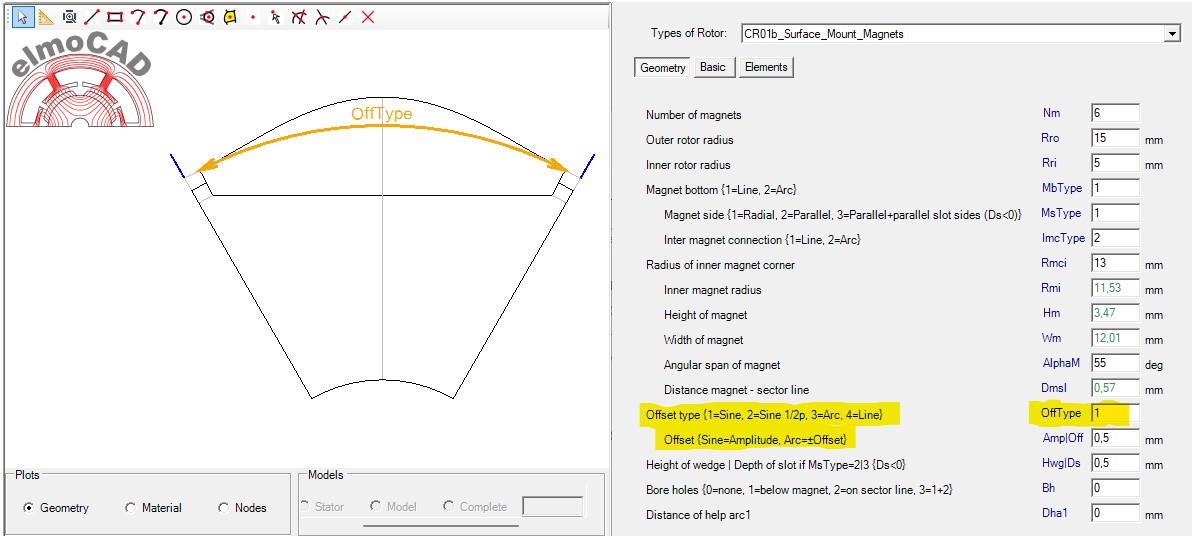This screenshot has height=536, width=1192.
Task: Pick the first arc drawing tool
Action: 138,16
